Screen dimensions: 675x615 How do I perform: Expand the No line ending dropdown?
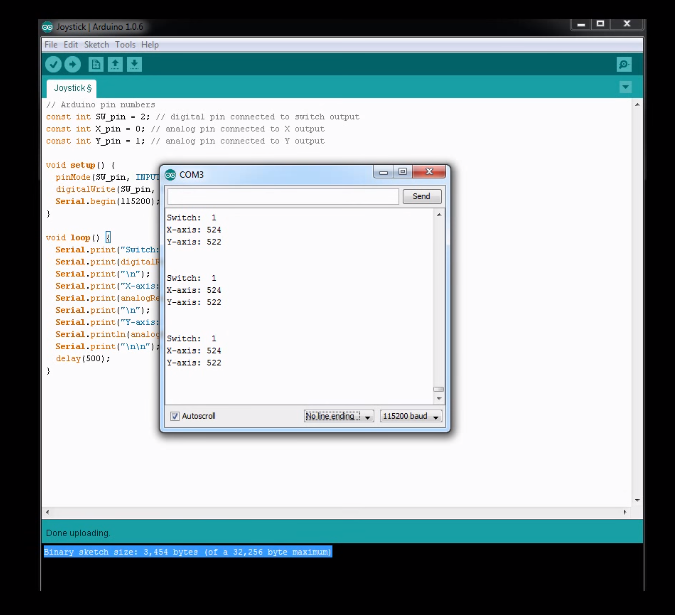[339, 416]
